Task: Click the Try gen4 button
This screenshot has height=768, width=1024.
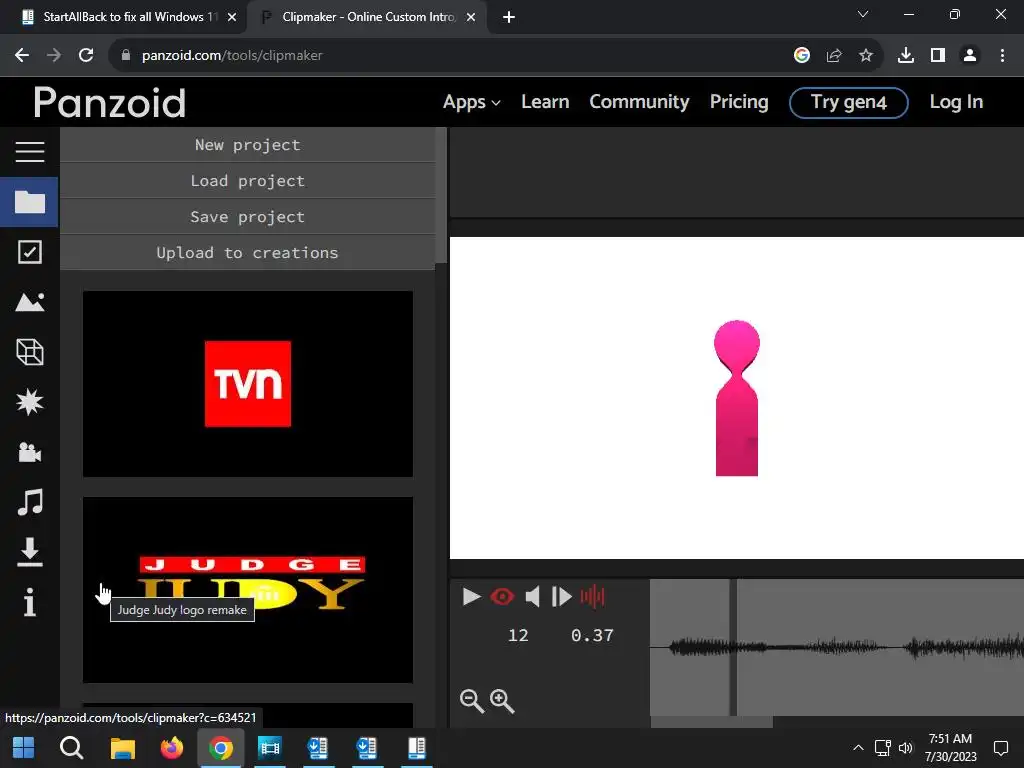Action: (848, 103)
